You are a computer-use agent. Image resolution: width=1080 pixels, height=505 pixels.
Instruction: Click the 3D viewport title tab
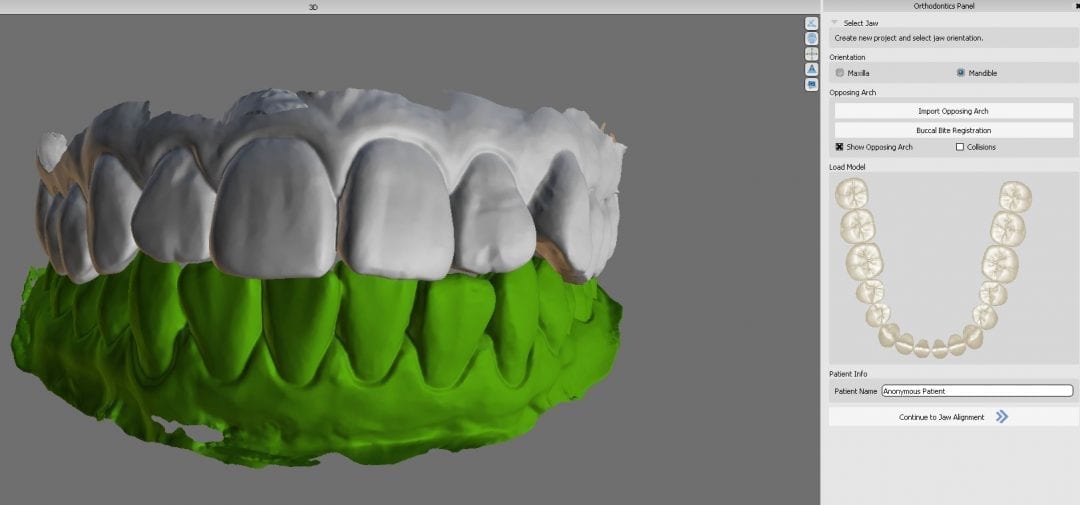313,7
